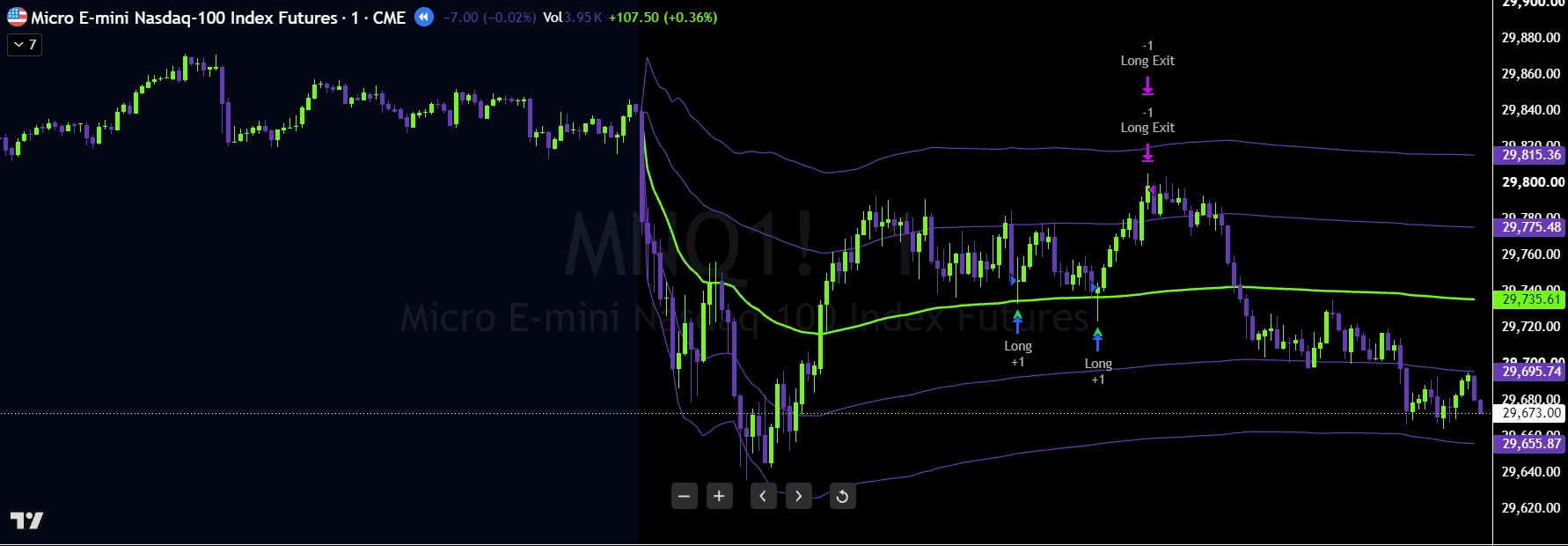Click the chart pan left arrow
1568x546 pixels.
tap(763, 496)
